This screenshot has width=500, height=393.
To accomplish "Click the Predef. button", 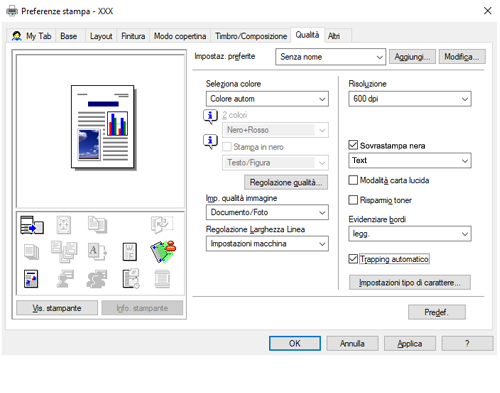I will pos(437,312).
